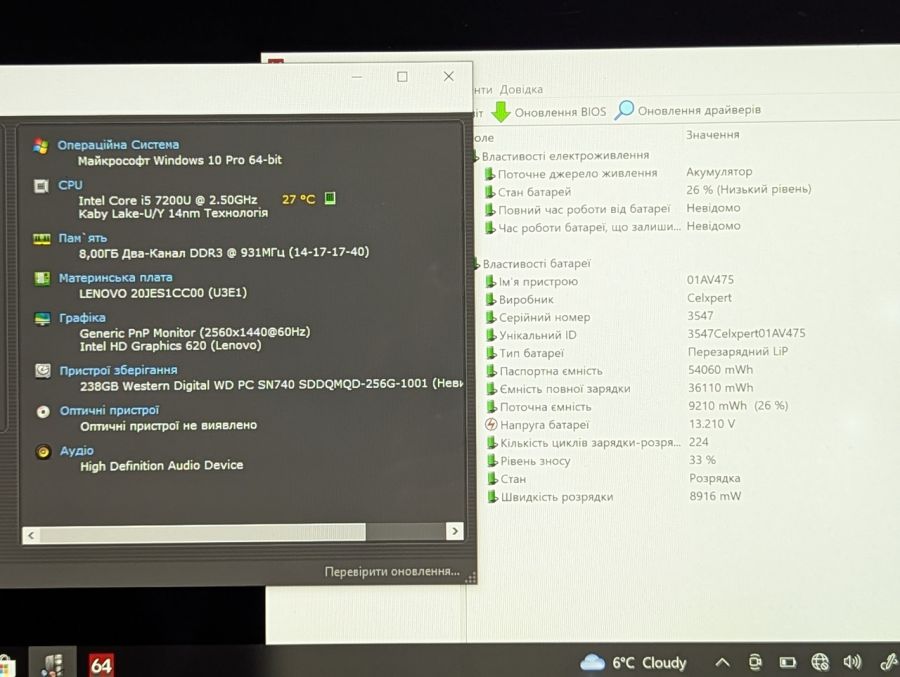The height and width of the screenshot is (677, 900).
Task: Open the Операційна Система section in Speccy
Action: [118, 145]
